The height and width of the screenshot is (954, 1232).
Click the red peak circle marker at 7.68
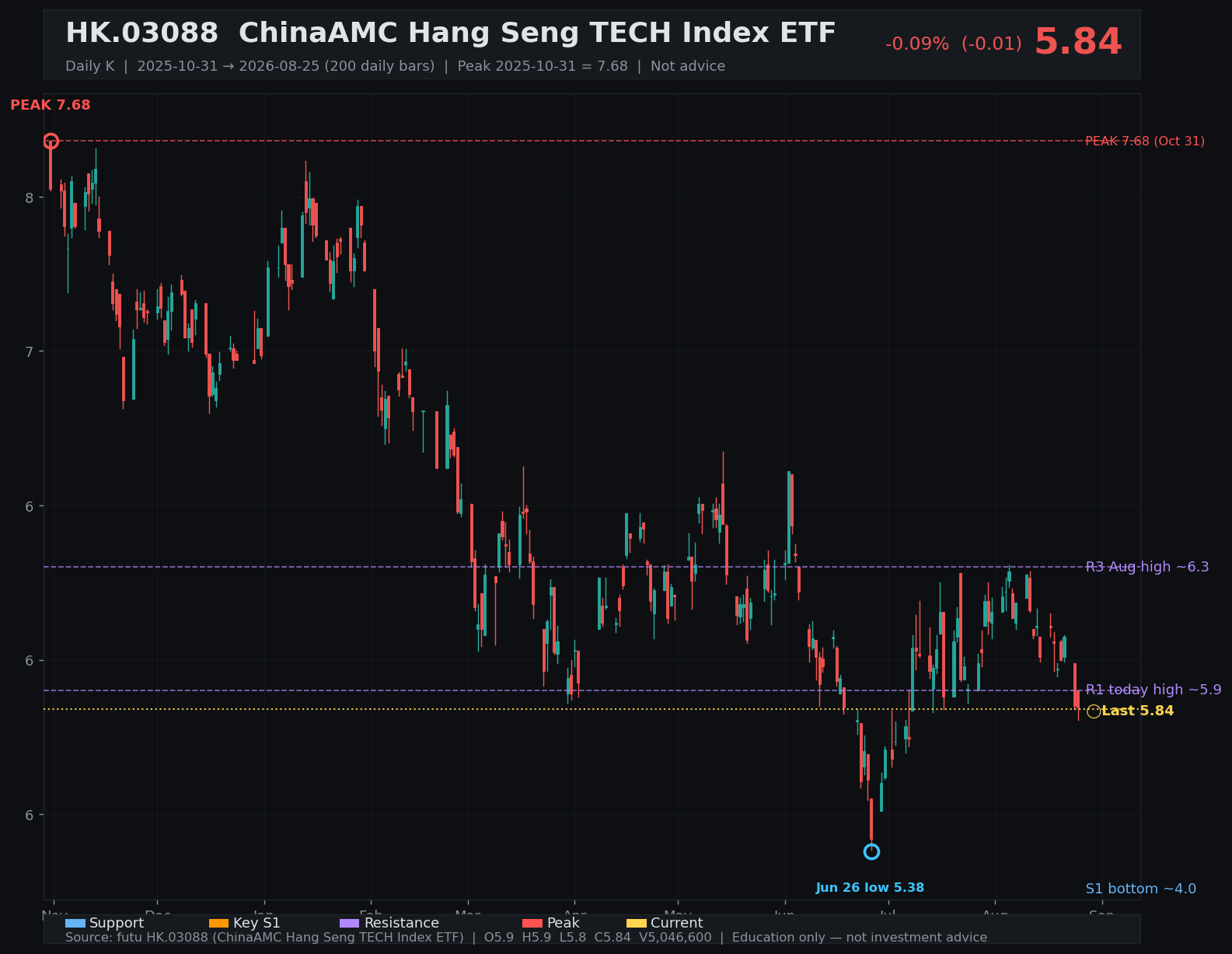pos(51,141)
